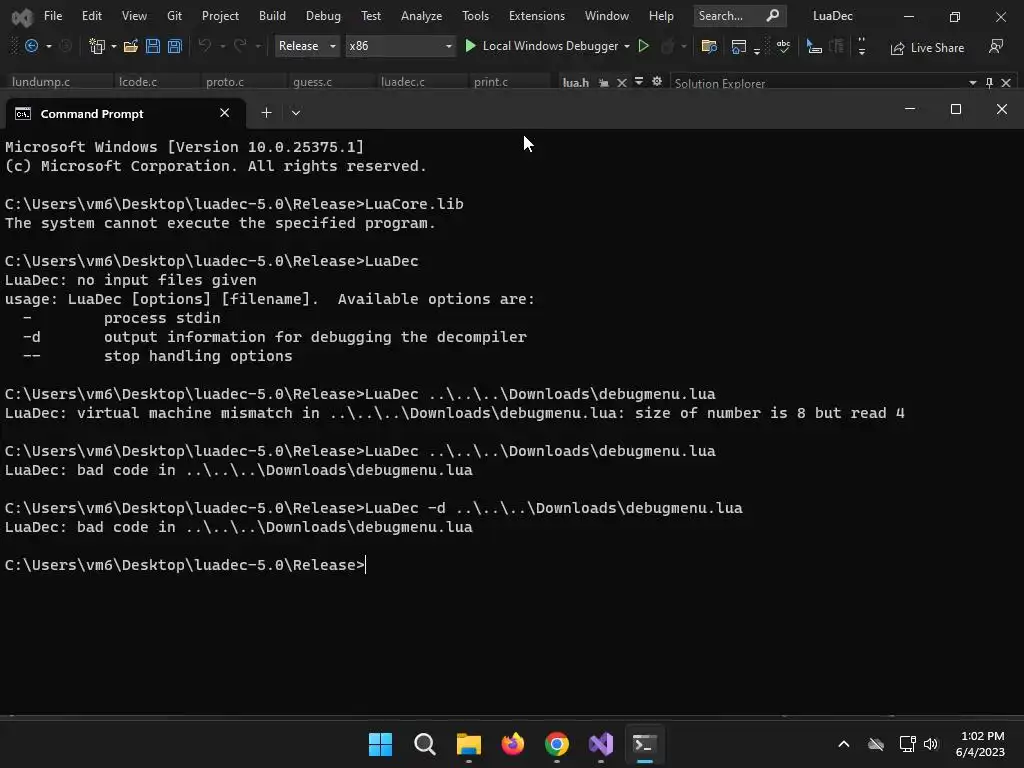Image resolution: width=1024 pixels, height=768 pixels.
Task: Close the Command Prompt tab
Action: pyautogui.click(x=225, y=113)
